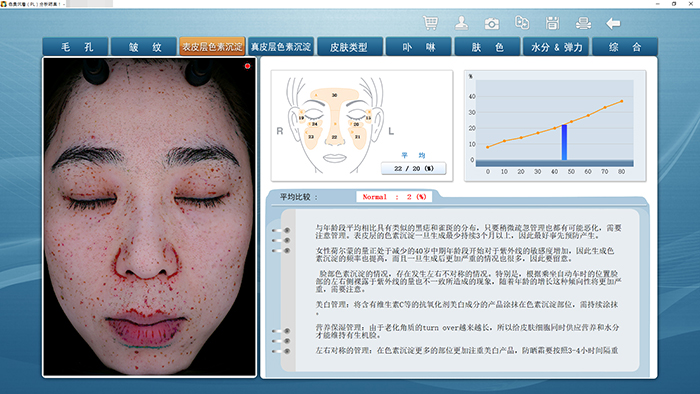The image size is (700, 394).
Task: Click the compare images icon
Action: click(x=522, y=23)
